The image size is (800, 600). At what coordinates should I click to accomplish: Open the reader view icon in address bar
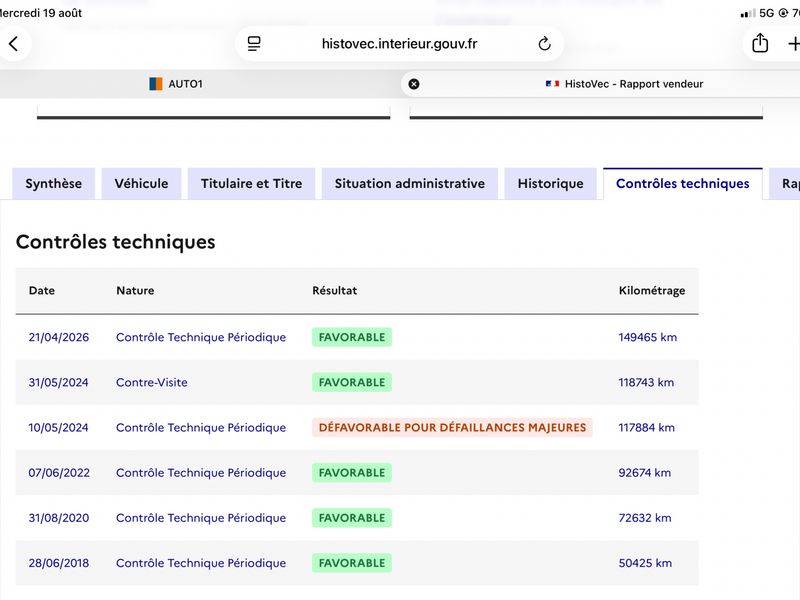tap(254, 44)
